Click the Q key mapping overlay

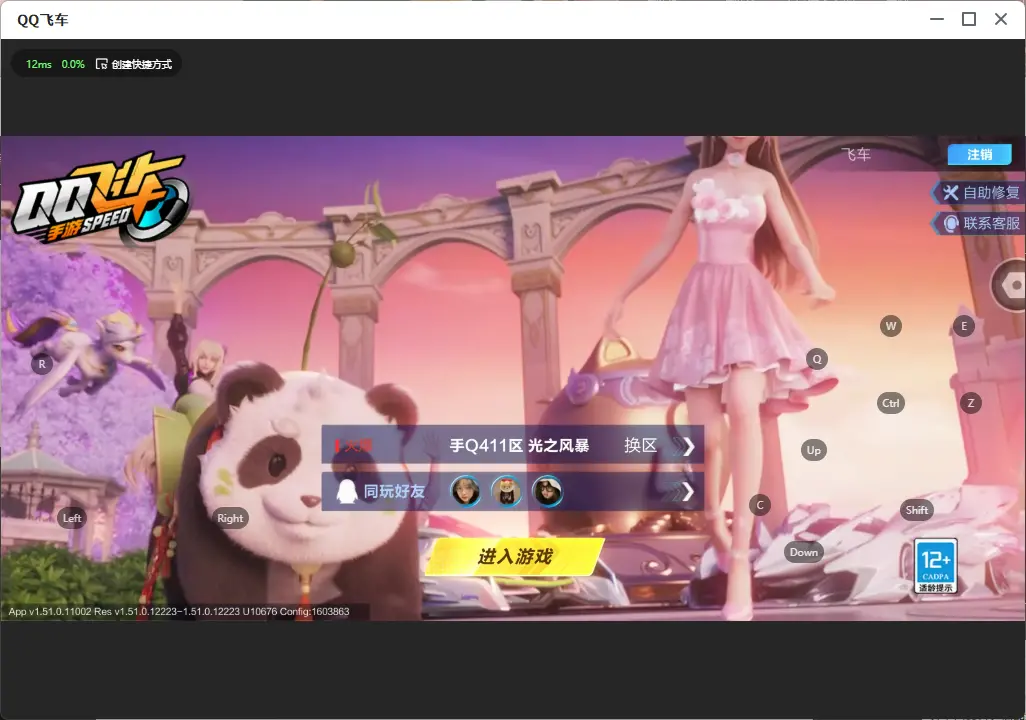coord(817,359)
